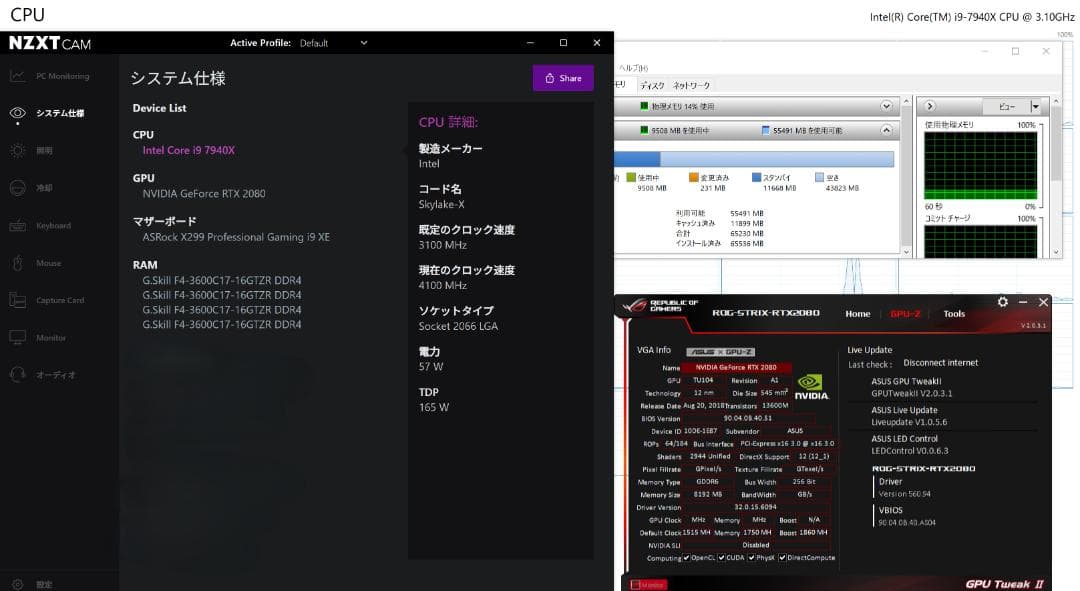The image size is (1080, 591).
Task: Toggle the PhysX computing checkbox
Action: click(x=751, y=558)
